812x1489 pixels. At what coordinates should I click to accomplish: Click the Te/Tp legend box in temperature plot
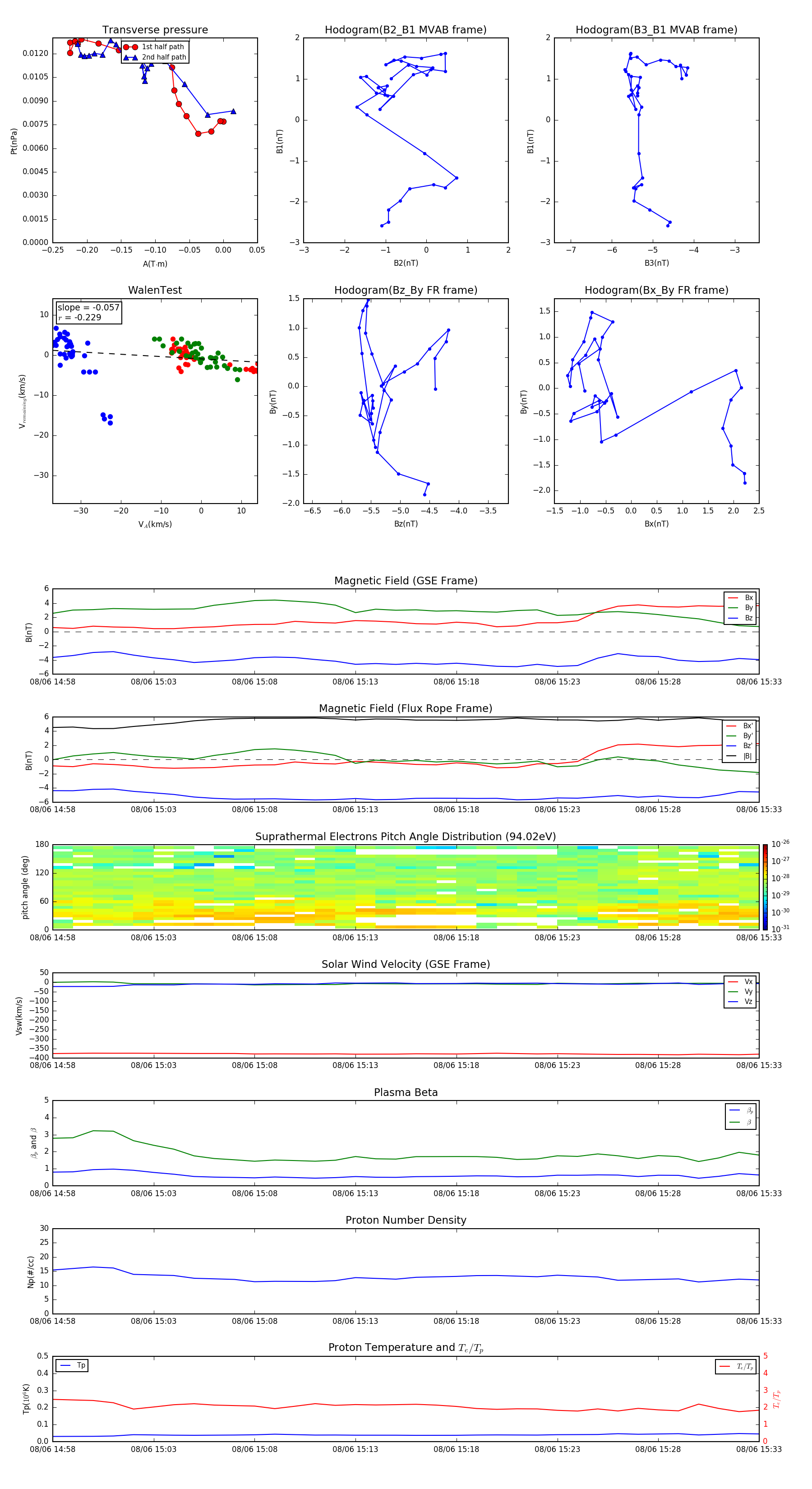(736, 1366)
